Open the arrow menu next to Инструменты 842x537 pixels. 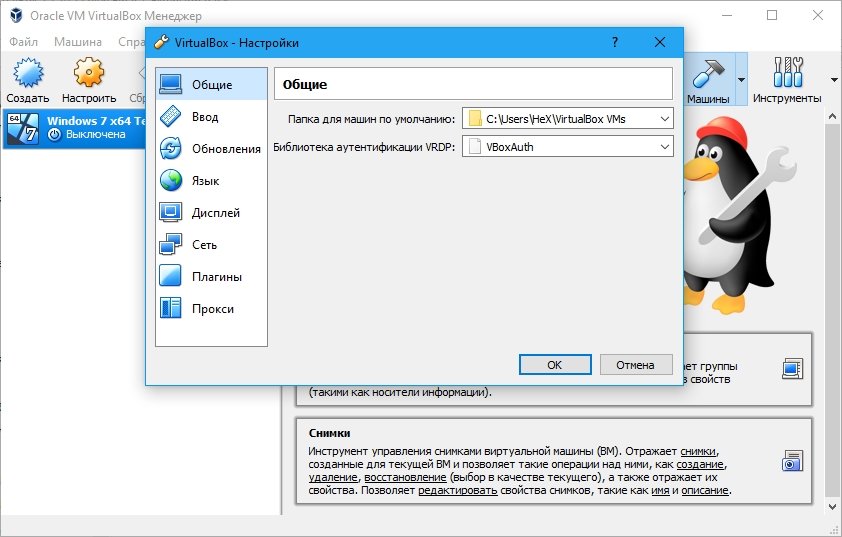[x=834, y=79]
